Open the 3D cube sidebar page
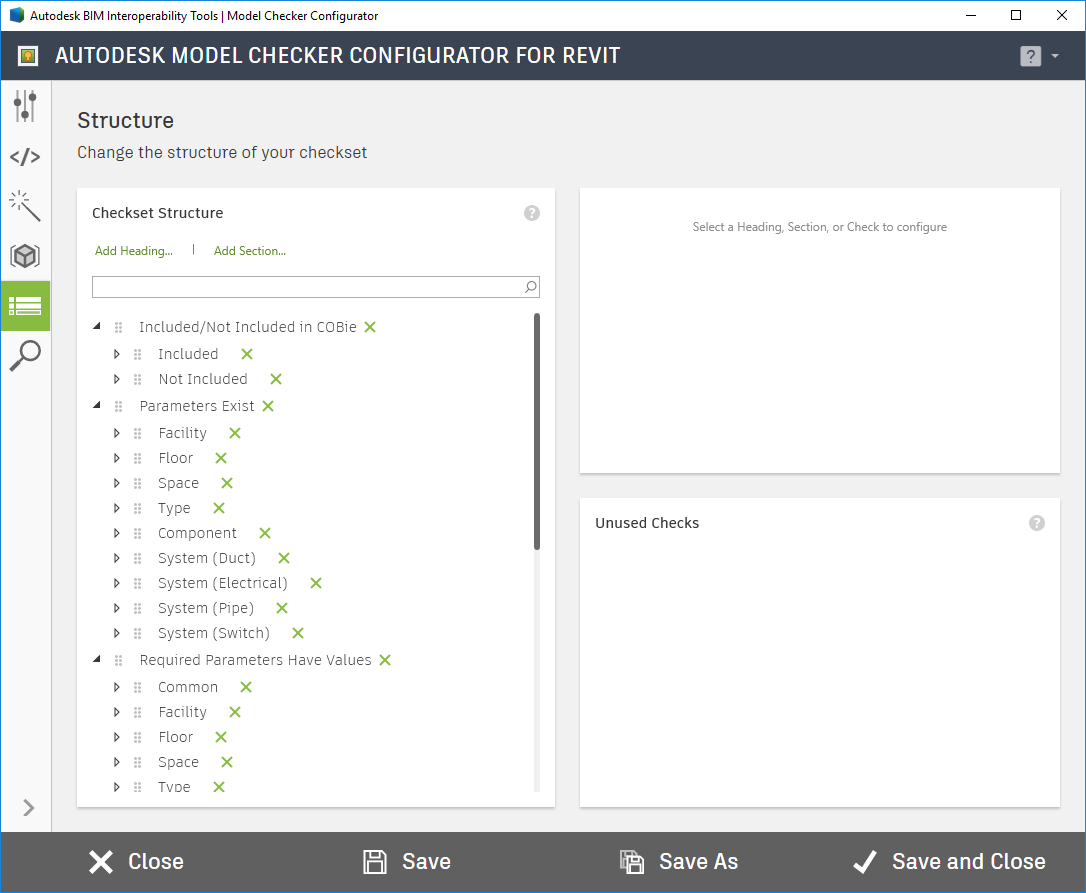The image size is (1086, 893). pyautogui.click(x=26, y=256)
